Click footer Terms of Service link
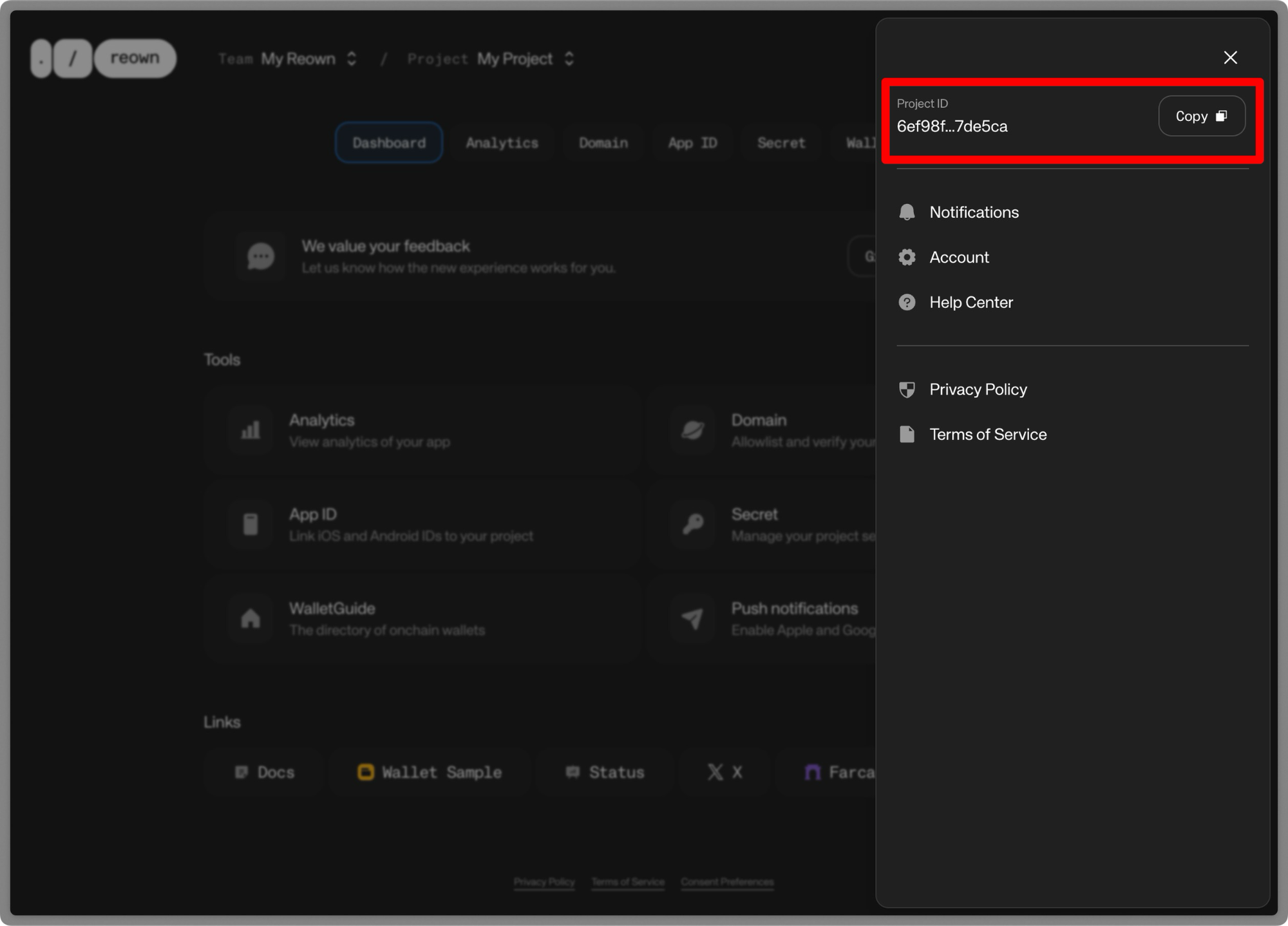The height and width of the screenshot is (926, 1288). [x=628, y=882]
